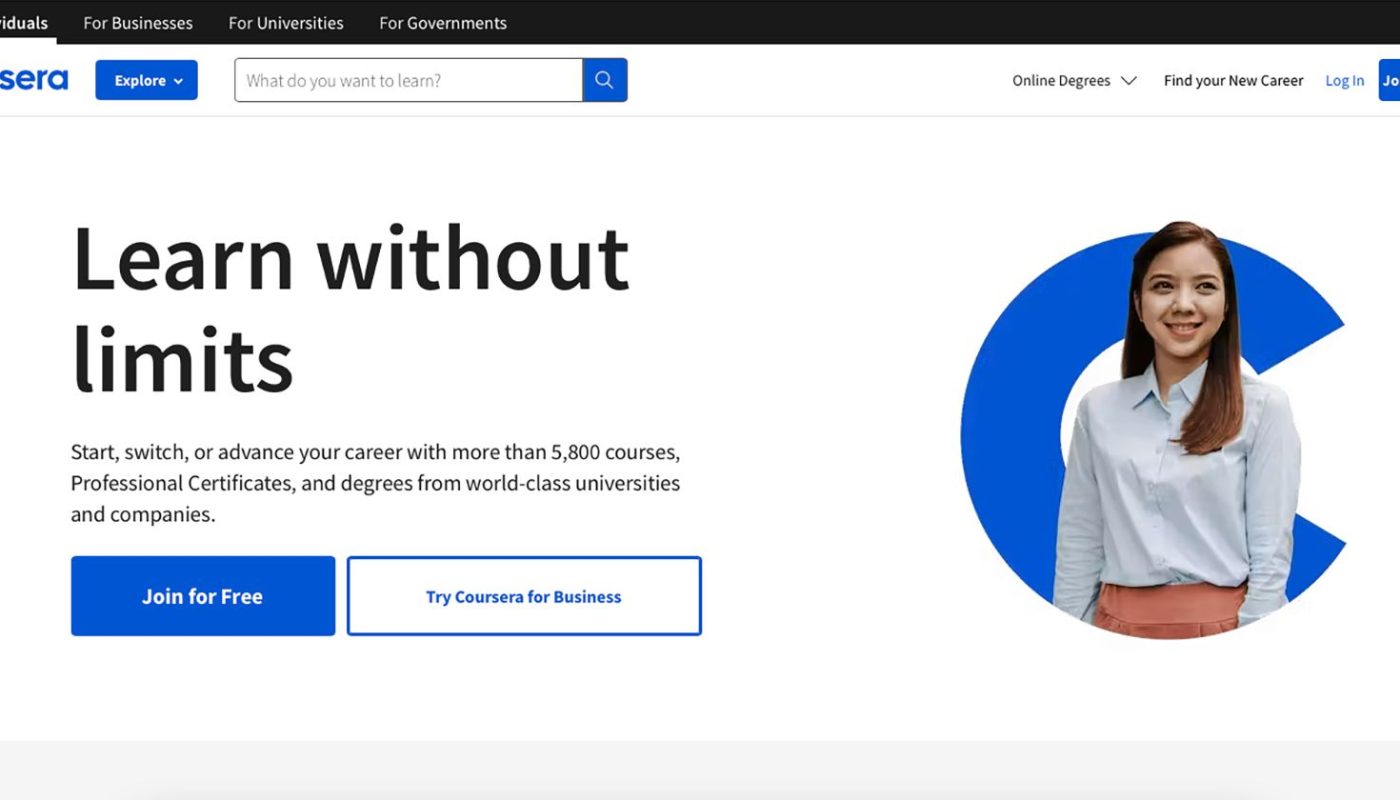Click the blue Join button in header
The width and height of the screenshot is (1400, 800).
[1389, 80]
